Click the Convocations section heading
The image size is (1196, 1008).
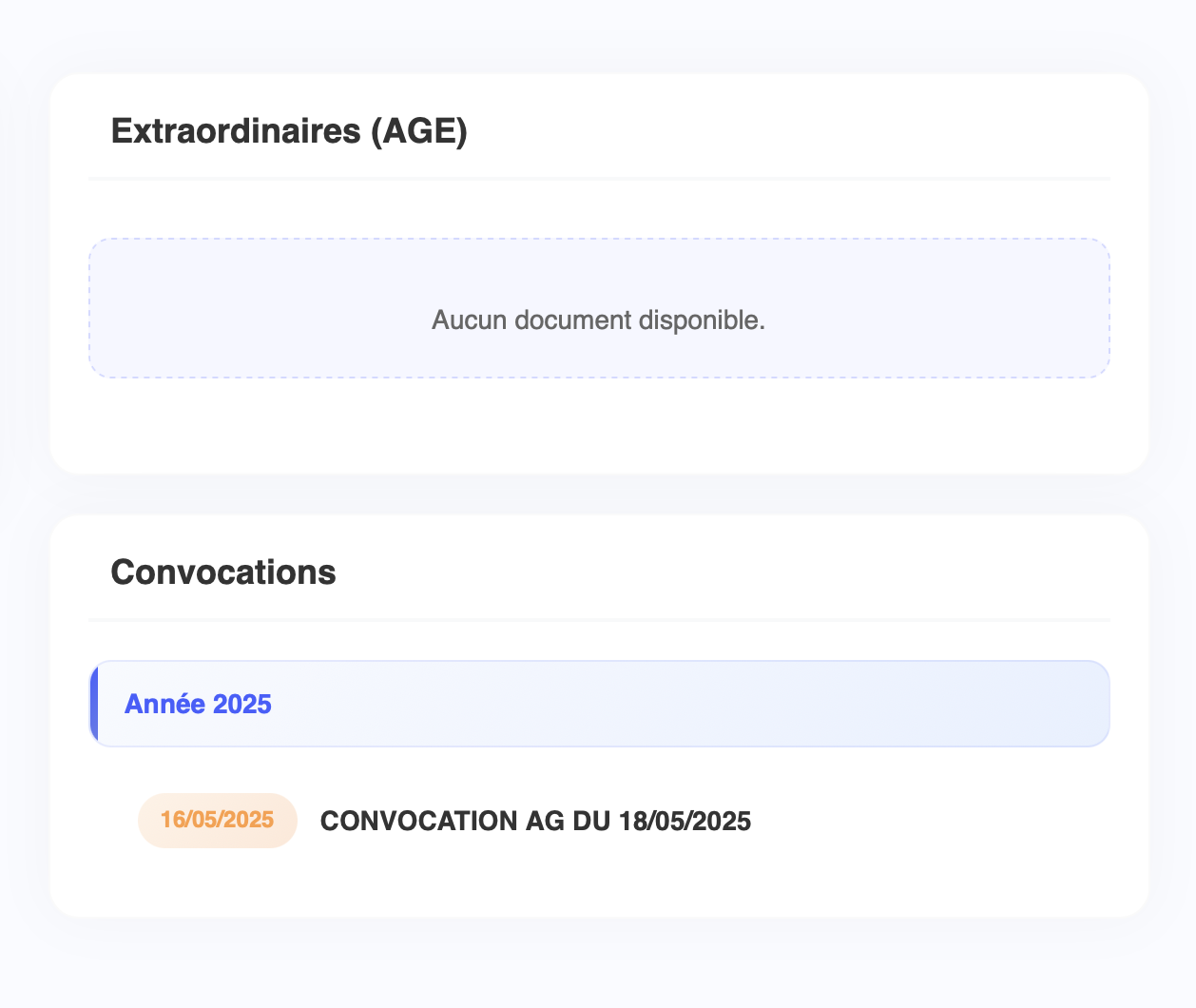(223, 572)
